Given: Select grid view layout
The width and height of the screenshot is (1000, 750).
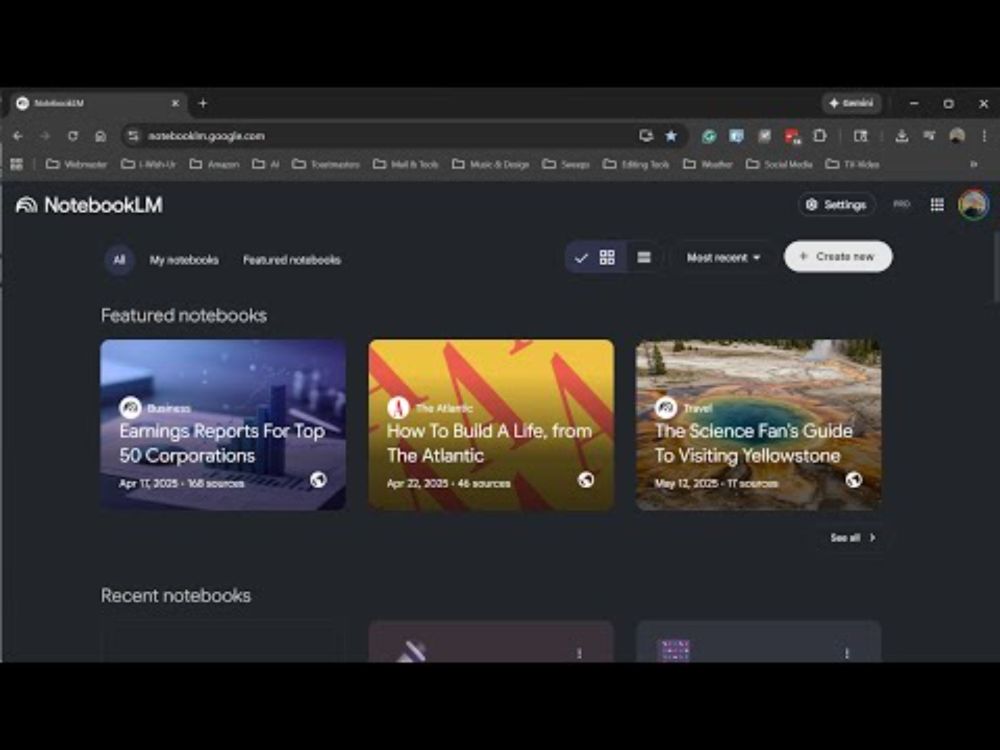Looking at the screenshot, I should pyautogui.click(x=598, y=258).
